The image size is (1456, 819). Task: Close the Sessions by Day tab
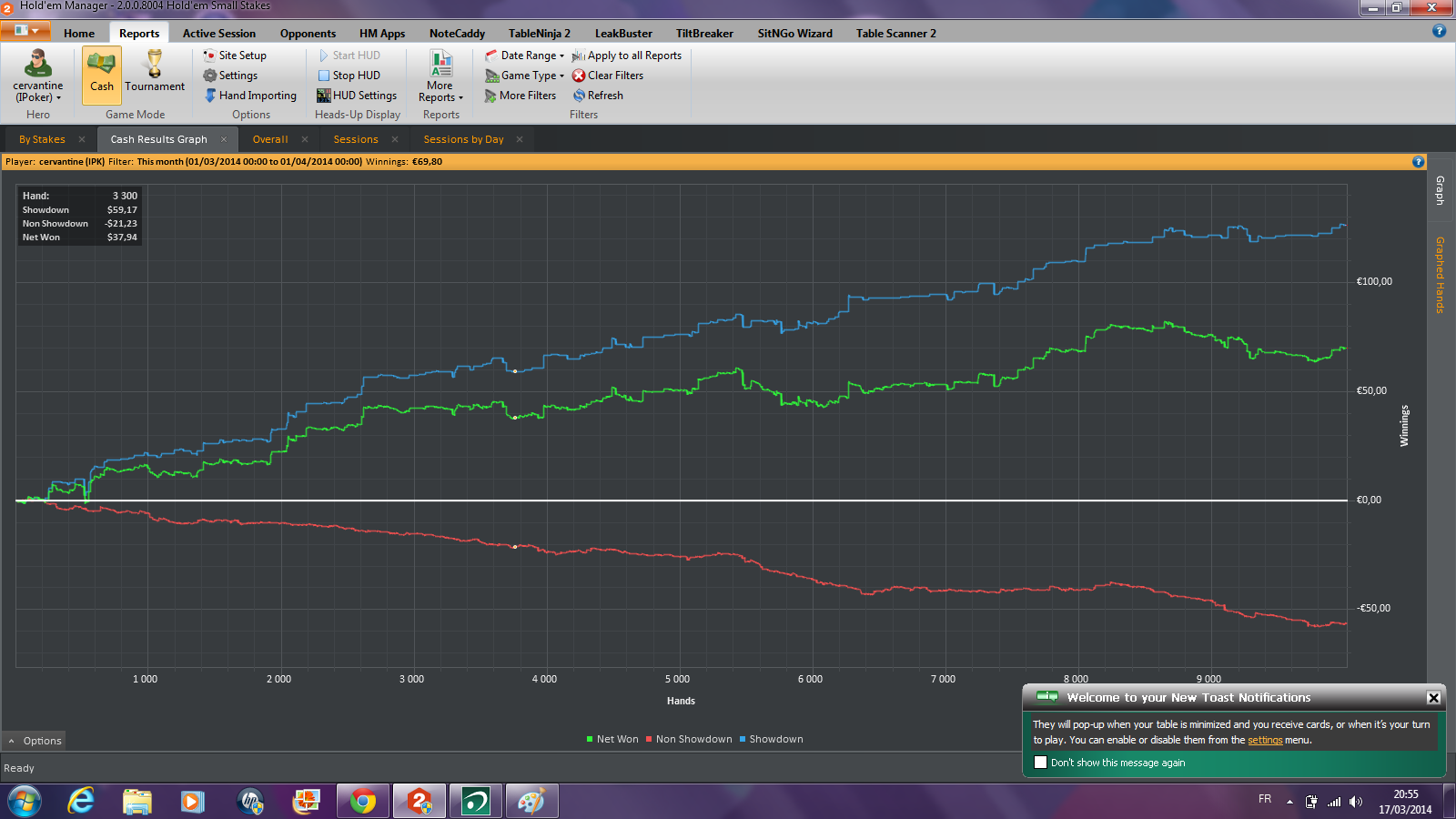pos(520,139)
